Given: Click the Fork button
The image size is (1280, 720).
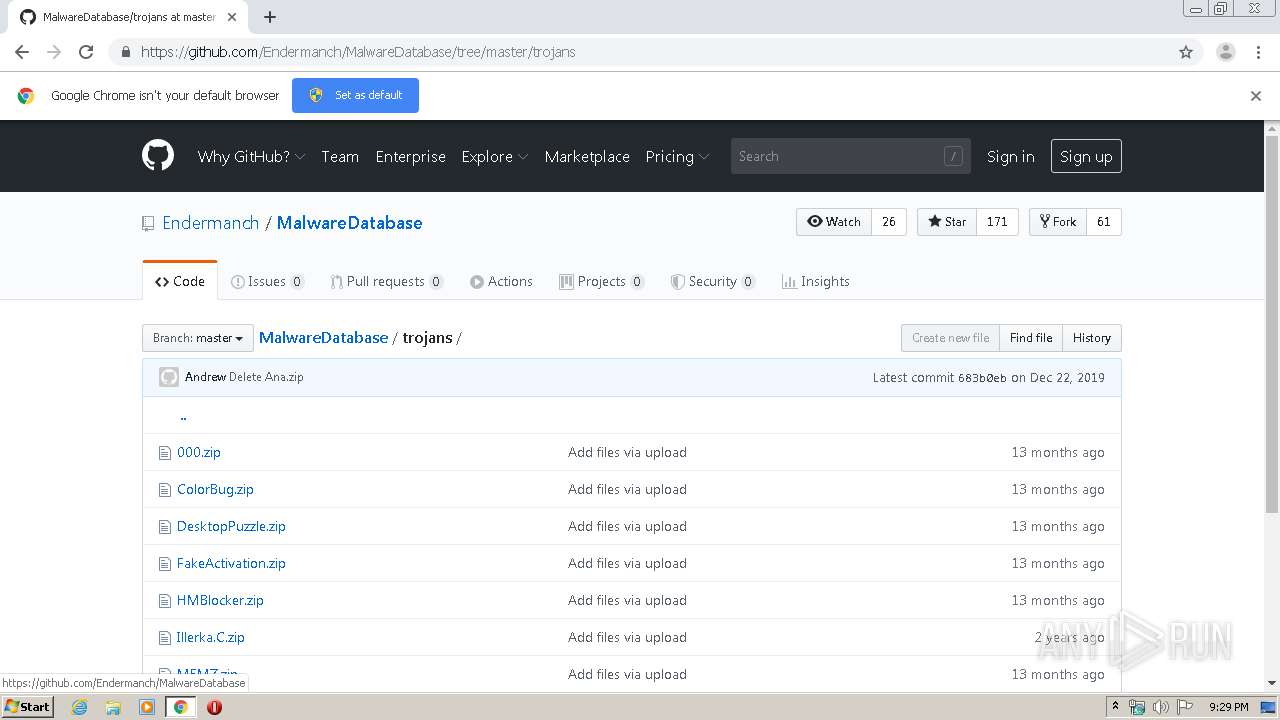Looking at the screenshot, I should [x=1058, y=222].
